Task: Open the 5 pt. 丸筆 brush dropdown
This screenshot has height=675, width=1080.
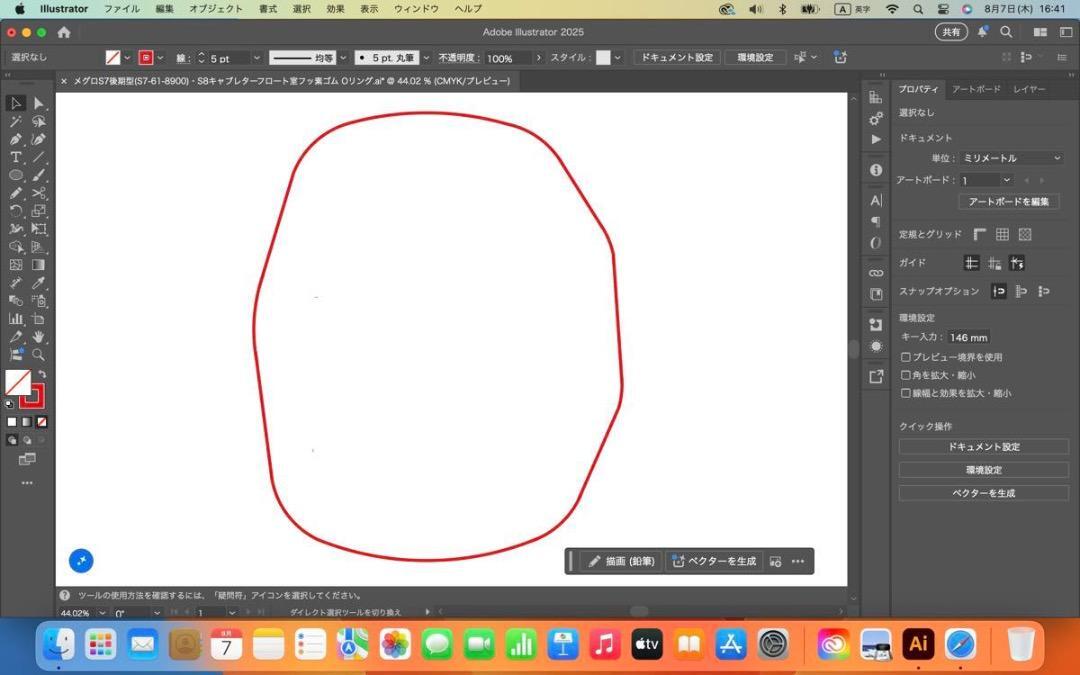Action: tap(426, 58)
